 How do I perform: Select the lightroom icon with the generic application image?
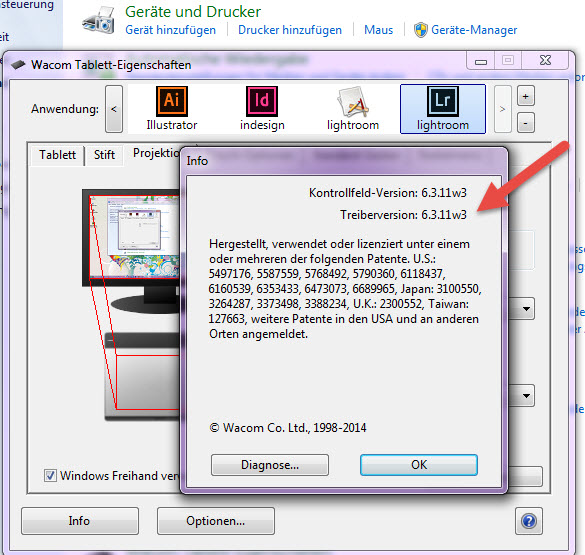353,109
